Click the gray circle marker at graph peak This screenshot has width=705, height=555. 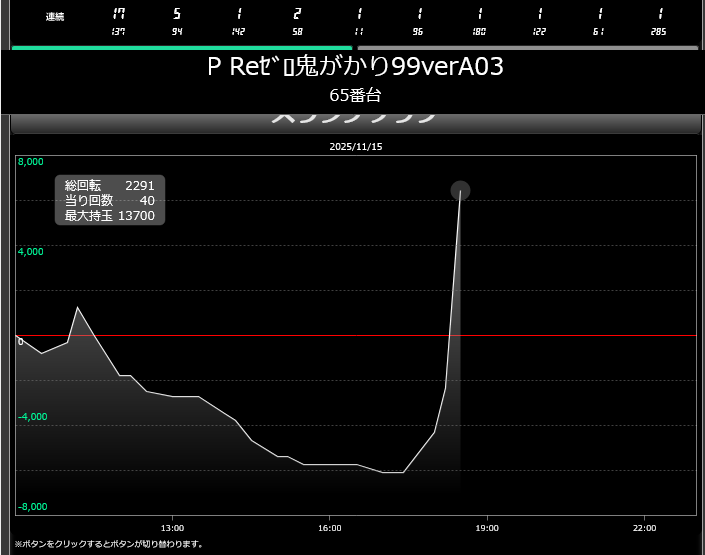(x=460, y=190)
